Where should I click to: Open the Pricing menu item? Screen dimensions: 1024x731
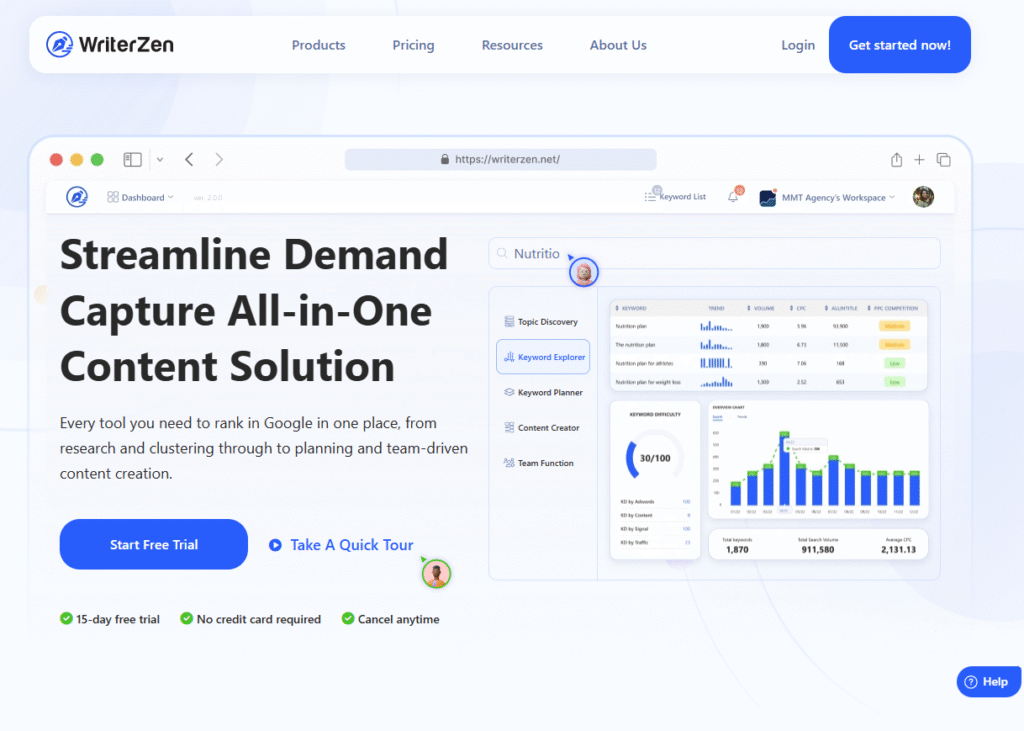pyautogui.click(x=413, y=45)
